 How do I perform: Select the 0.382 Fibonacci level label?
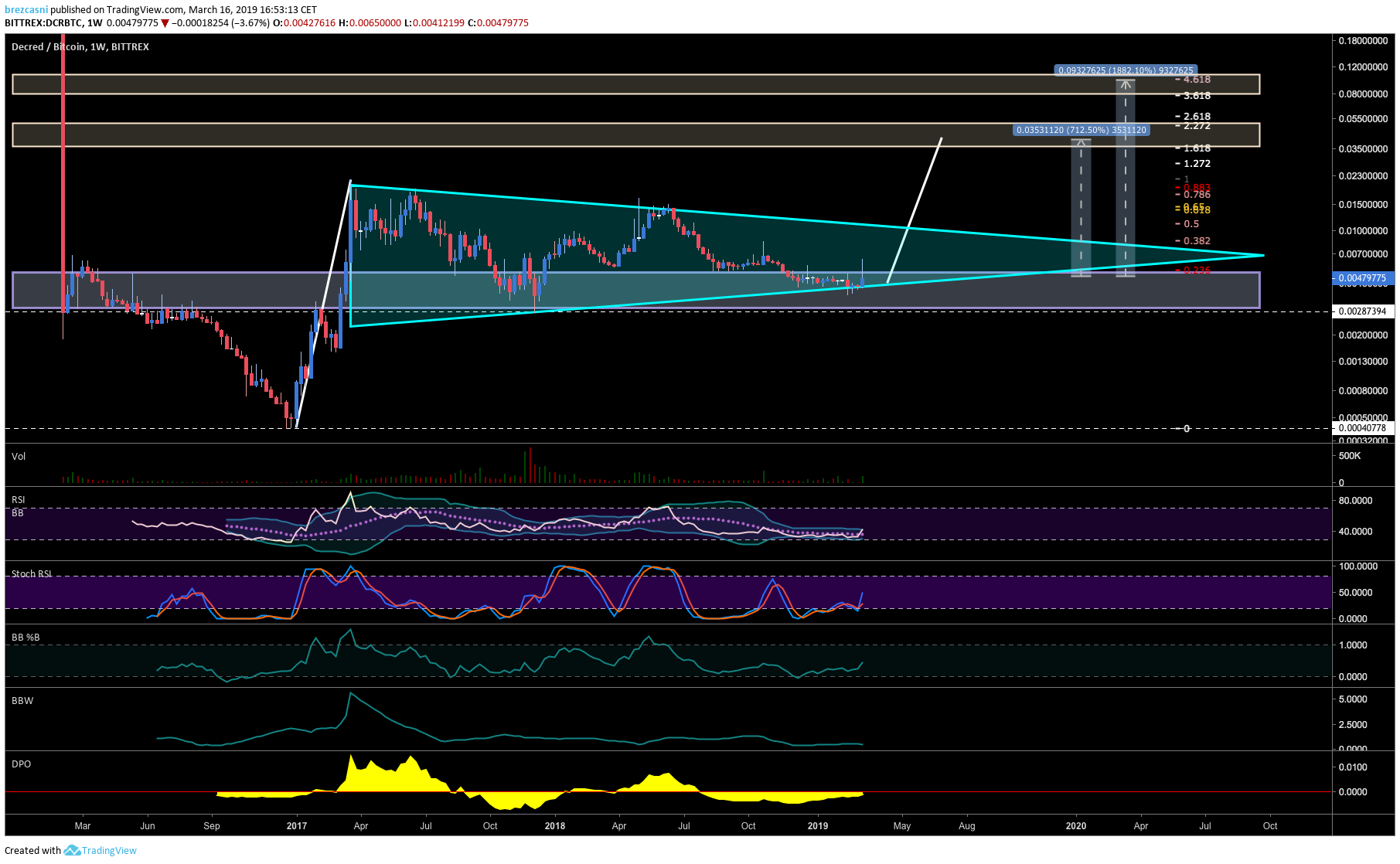point(1197,241)
